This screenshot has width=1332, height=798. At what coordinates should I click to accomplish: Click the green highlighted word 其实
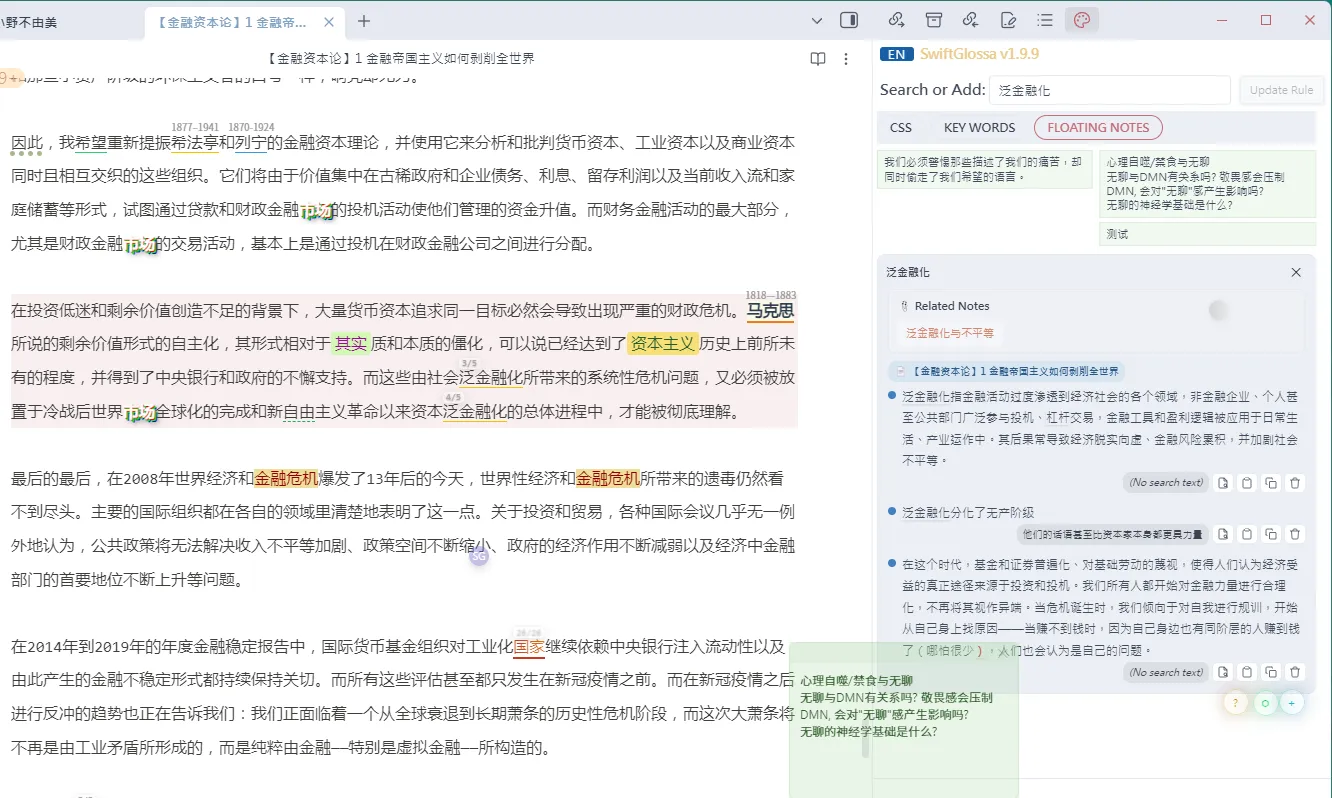point(351,344)
